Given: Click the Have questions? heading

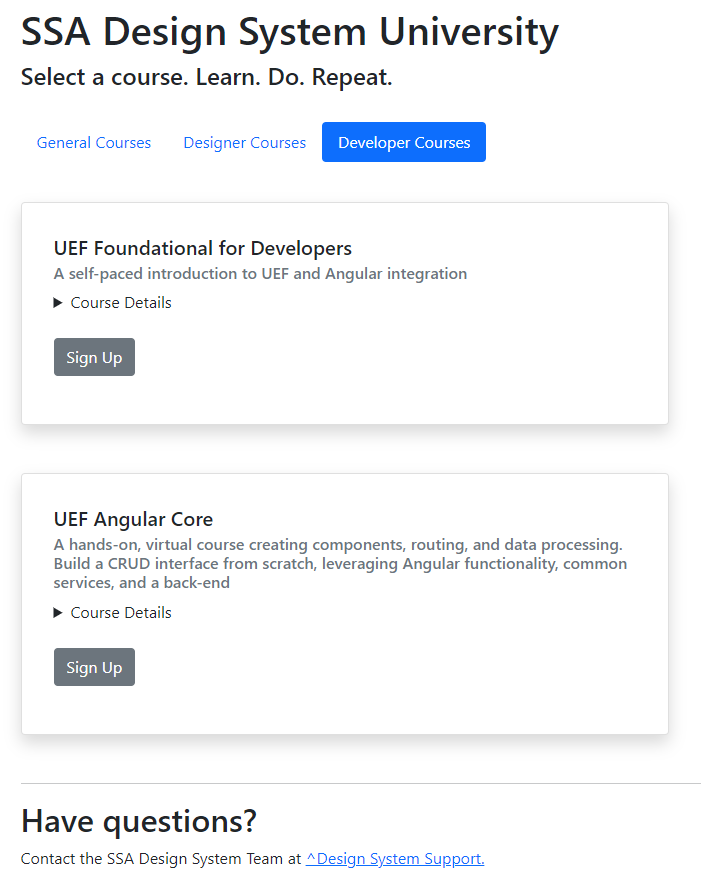Looking at the screenshot, I should [x=137, y=820].
